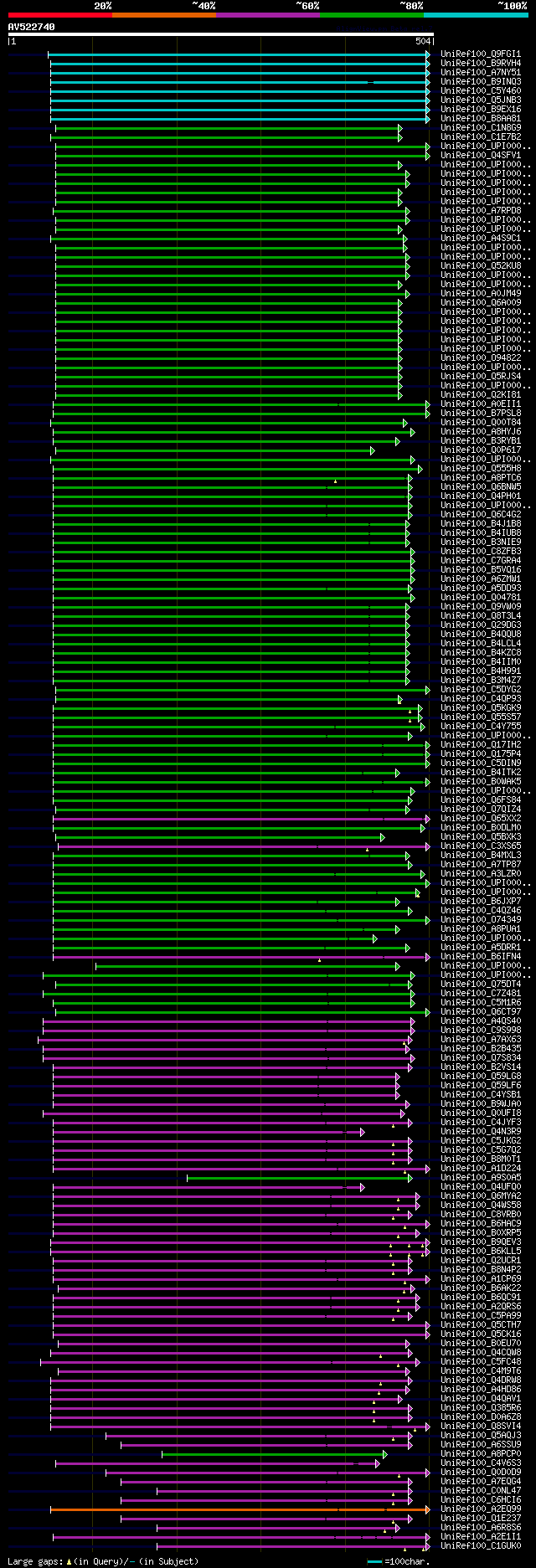Viewport: 536px width, 1568px height.
Task: Click label UniRef100_C4QP93
Action: point(481,699)
